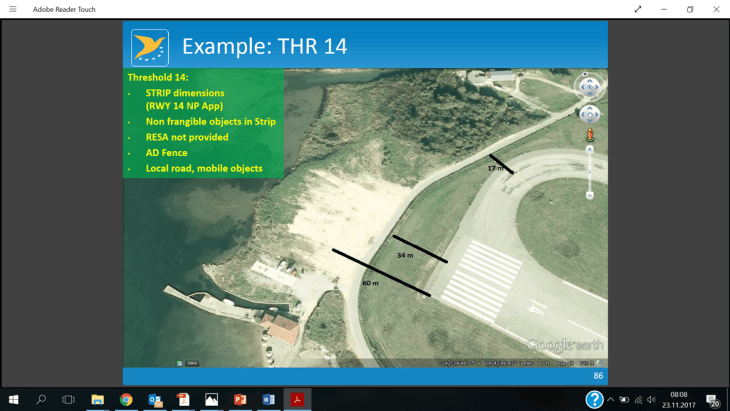
Task: Open Outlook from the taskbar
Action: point(155,400)
